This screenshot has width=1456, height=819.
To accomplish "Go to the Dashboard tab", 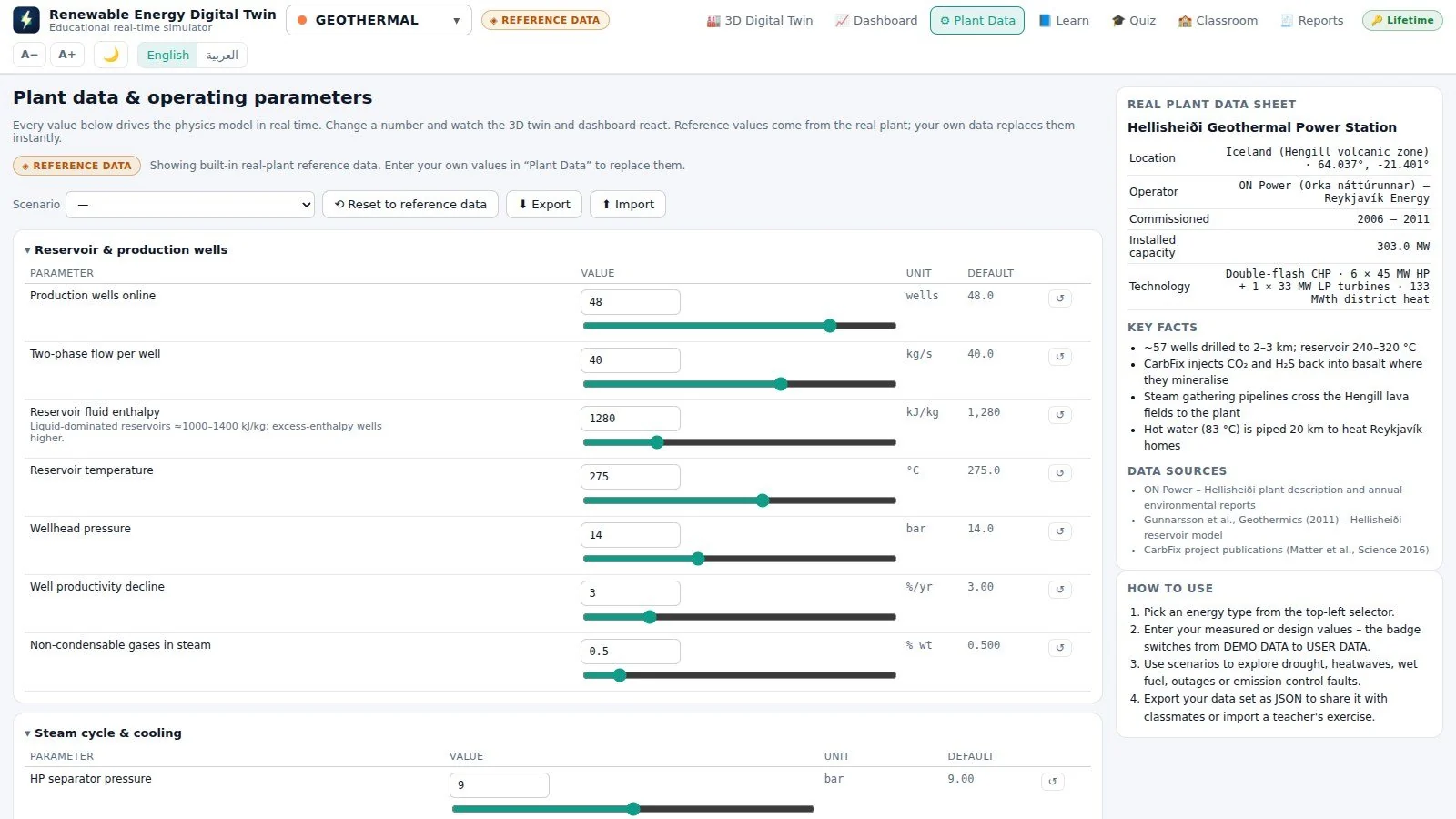I will [876, 20].
